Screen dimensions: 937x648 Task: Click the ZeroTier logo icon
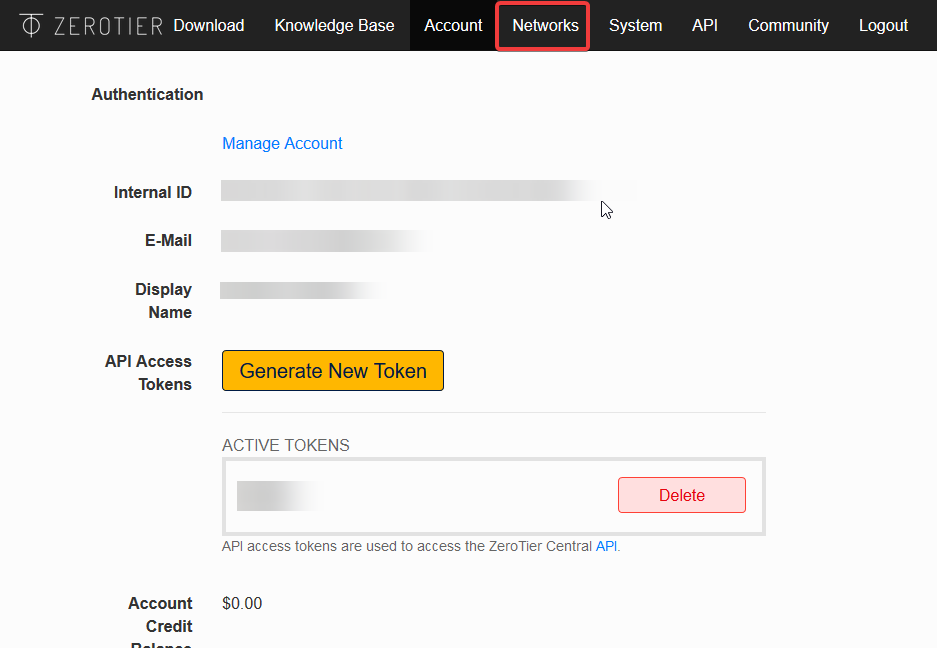coord(30,25)
